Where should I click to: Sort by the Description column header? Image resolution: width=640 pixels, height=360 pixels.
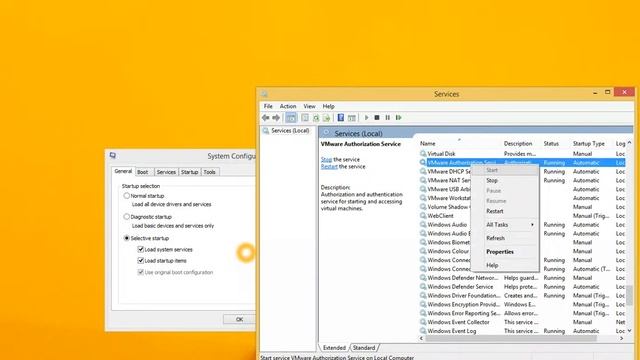[522, 144]
